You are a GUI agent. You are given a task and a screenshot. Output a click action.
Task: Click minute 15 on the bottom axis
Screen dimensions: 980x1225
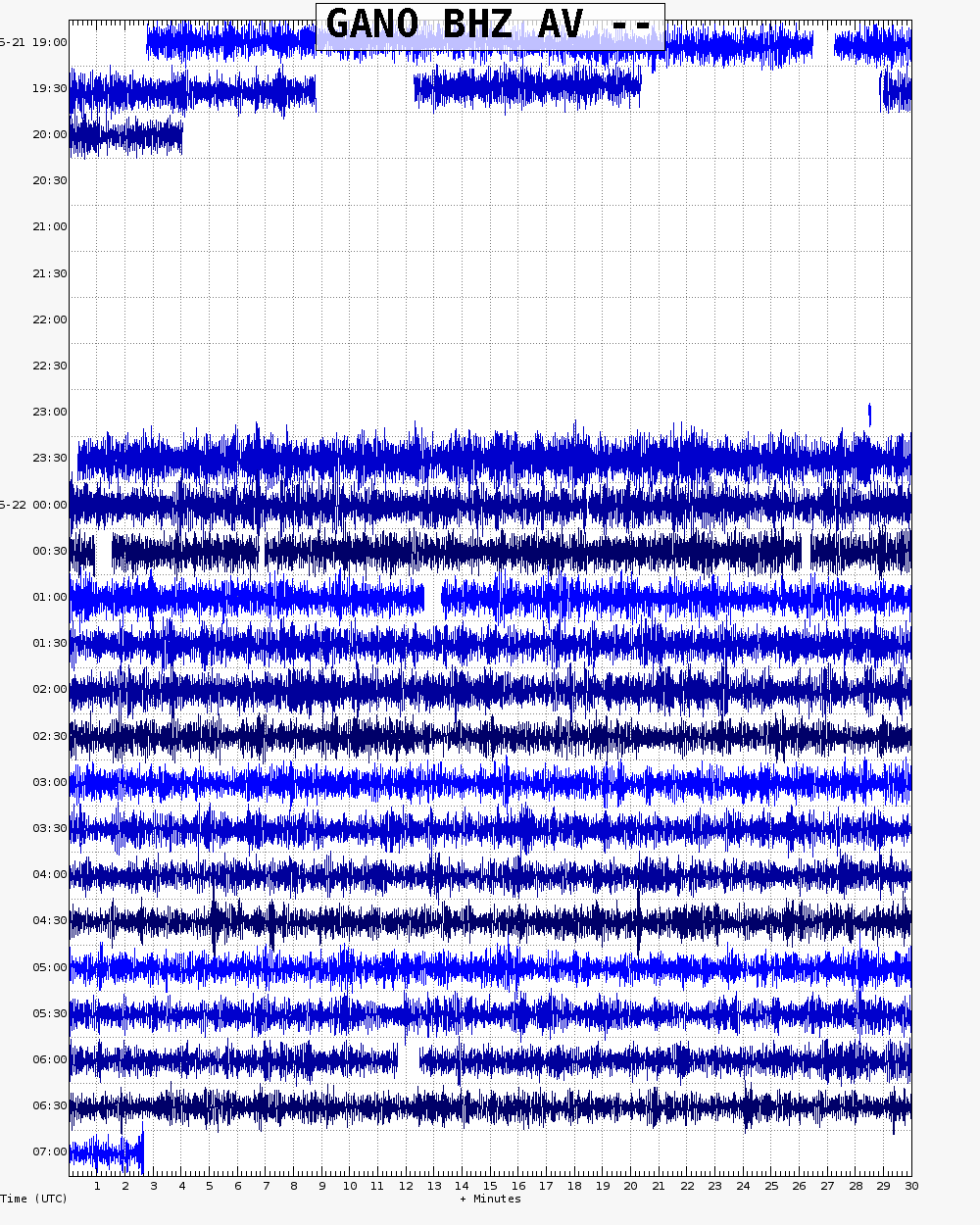click(x=490, y=1186)
